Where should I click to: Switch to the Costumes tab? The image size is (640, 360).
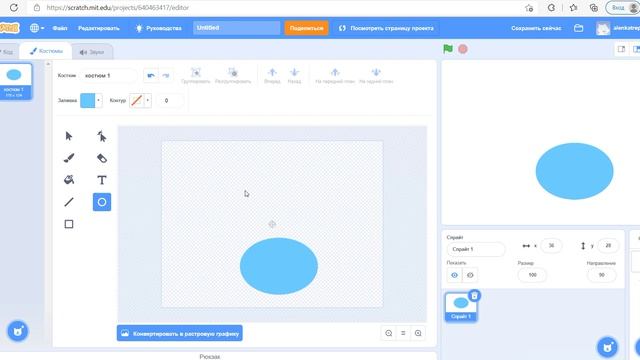pyautogui.click(x=46, y=51)
